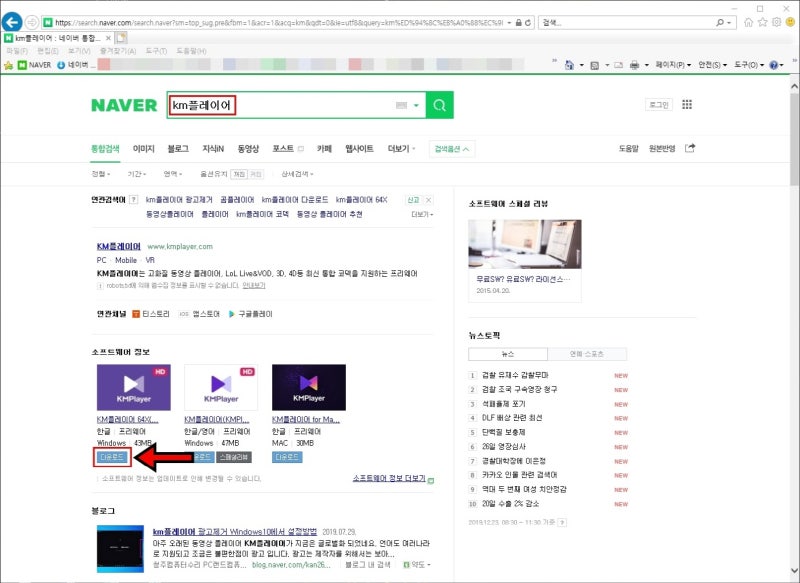The image size is (800, 583).
Task: Click related search km플레이어 광고제거
Action: pyautogui.click(x=179, y=200)
